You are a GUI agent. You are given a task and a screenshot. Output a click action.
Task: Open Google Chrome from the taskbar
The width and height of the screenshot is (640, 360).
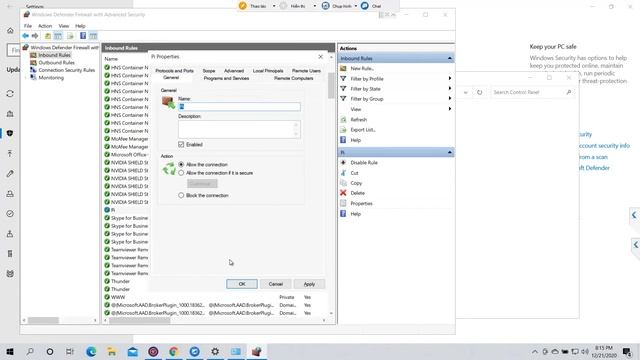click(x=174, y=351)
